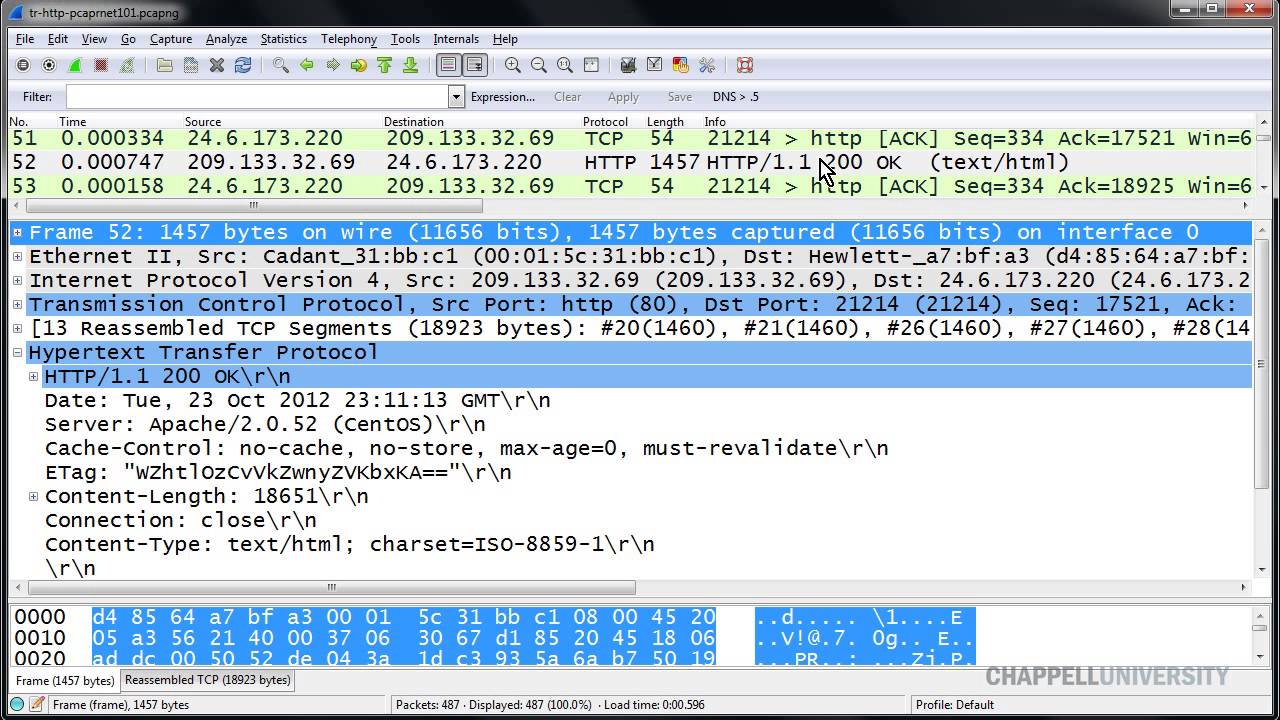The width and height of the screenshot is (1280, 720).
Task: Find a packet magnifier icon
Action: pos(281,65)
